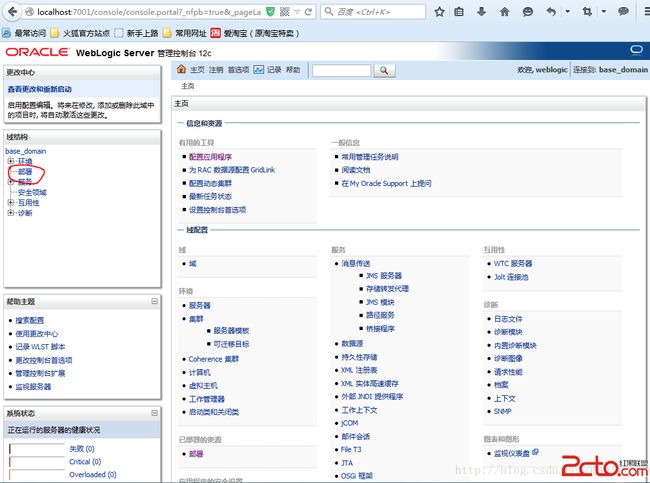Collapse the 系统状态 panel
650x483 pixels.
coord(154,413)
